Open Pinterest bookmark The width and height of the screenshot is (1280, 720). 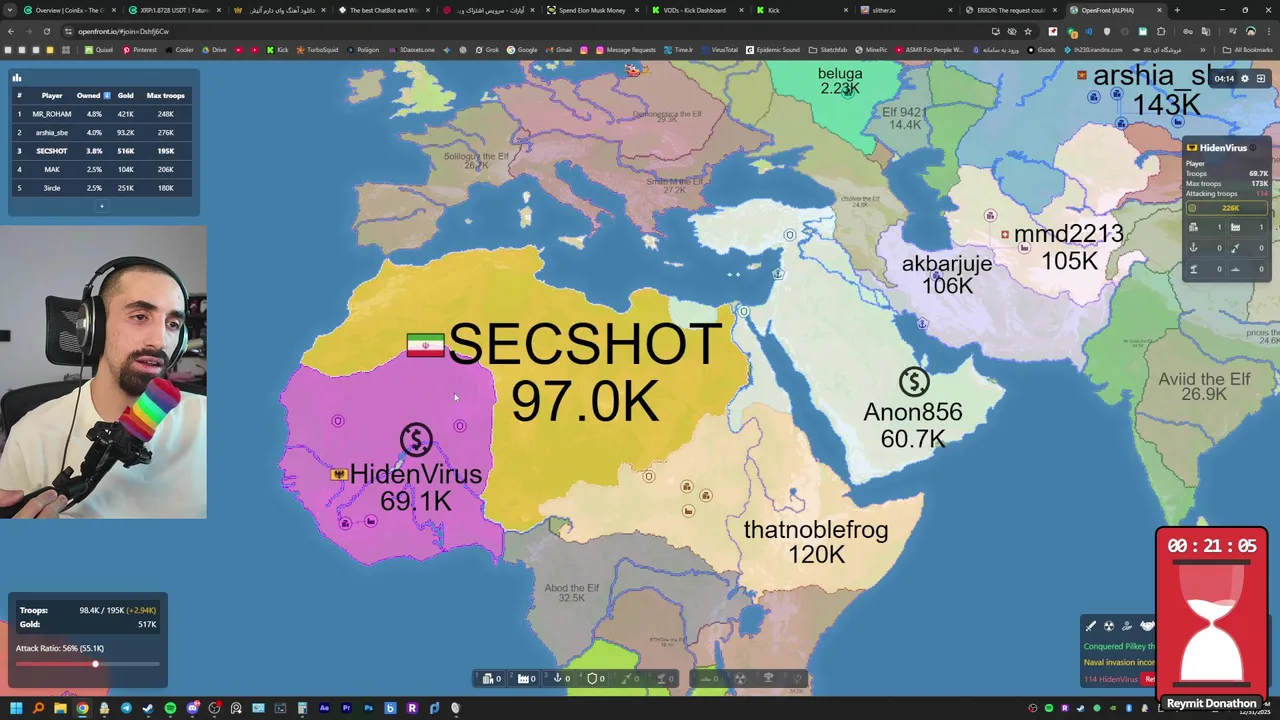(139, 50)
